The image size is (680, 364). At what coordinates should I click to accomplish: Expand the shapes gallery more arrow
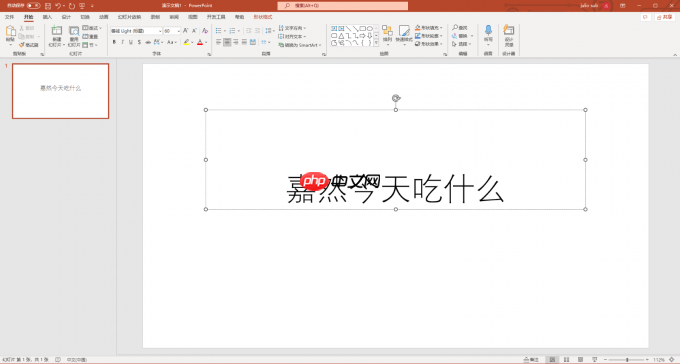point(376,43)
